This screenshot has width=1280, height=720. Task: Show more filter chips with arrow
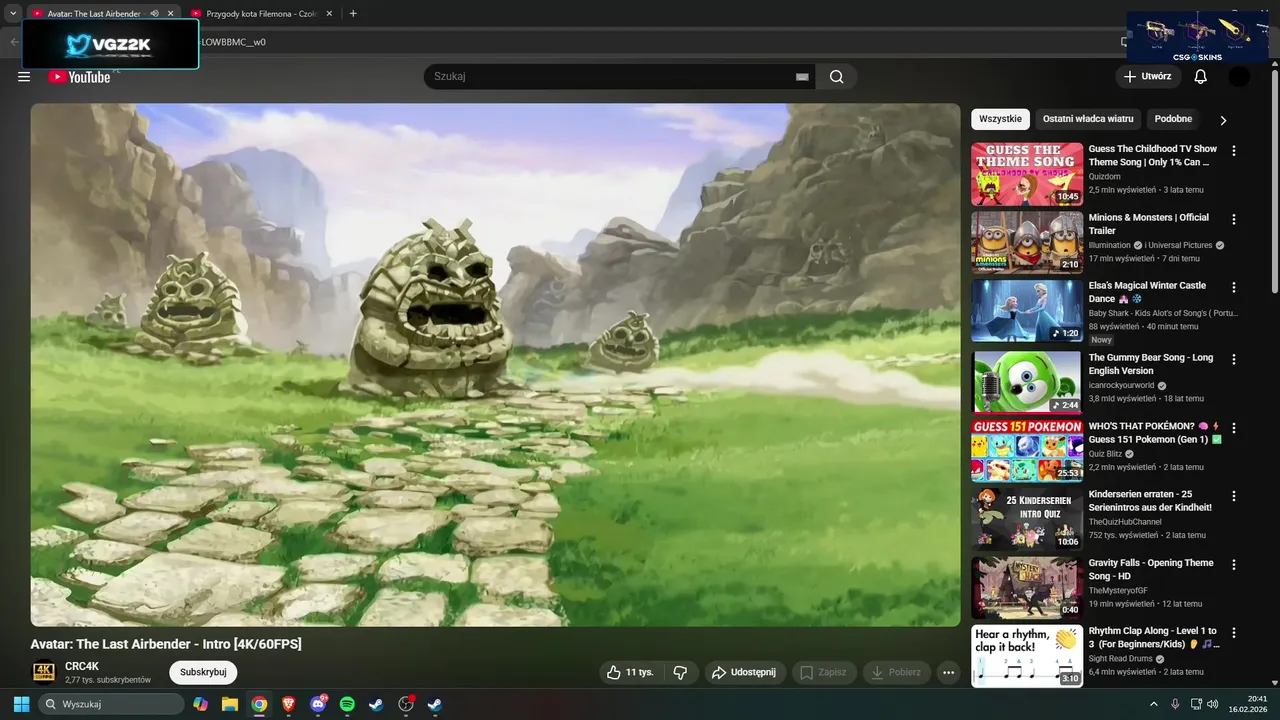click(x=1223, y=120)
